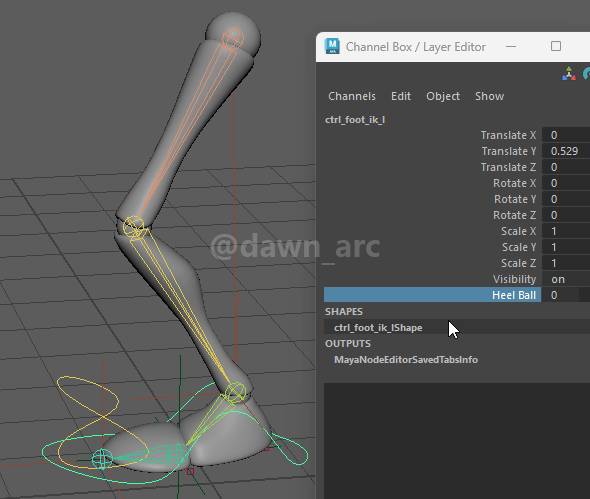Expand the MayaNodeEditorSavedTabsInfo output node

tap(406, 360)
